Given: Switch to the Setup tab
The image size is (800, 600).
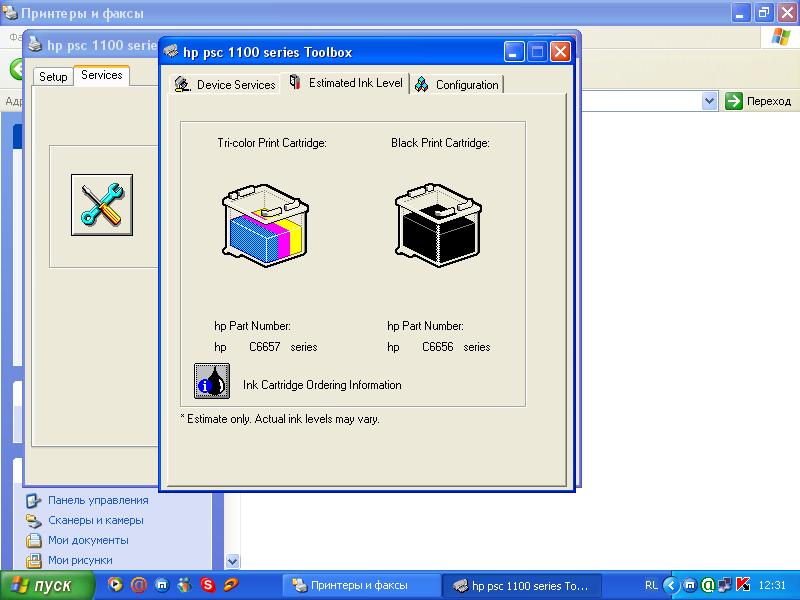Looking at the screenshot, I should click(x=53, y=77).
